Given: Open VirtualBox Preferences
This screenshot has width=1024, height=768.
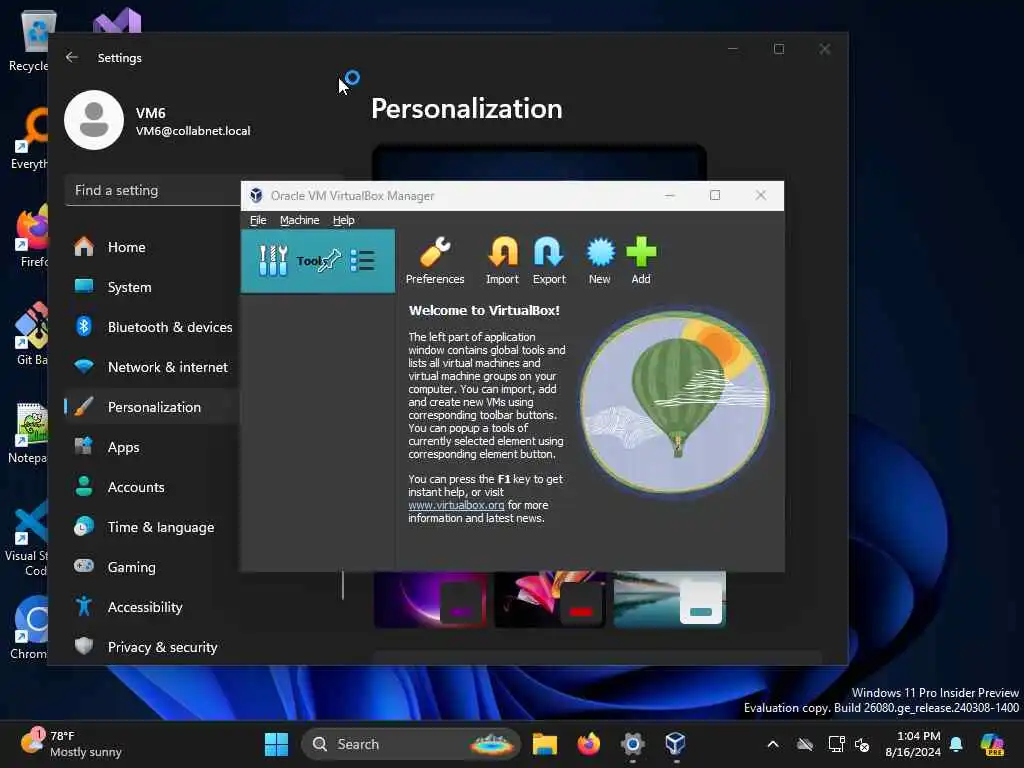Looking at the screenshot, I should [435, 261].
